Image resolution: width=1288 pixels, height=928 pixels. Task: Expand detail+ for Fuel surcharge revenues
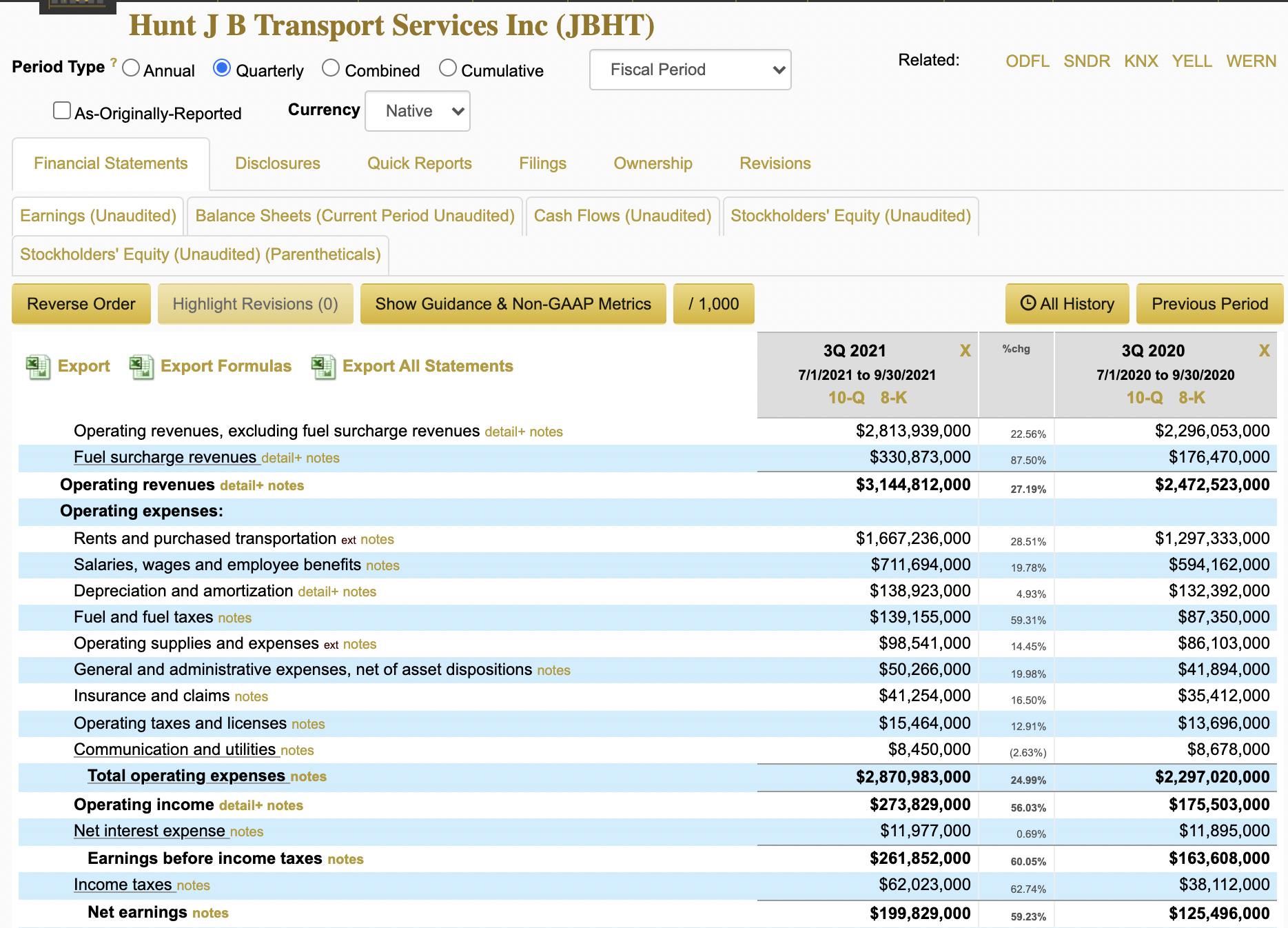click(281, 458)
